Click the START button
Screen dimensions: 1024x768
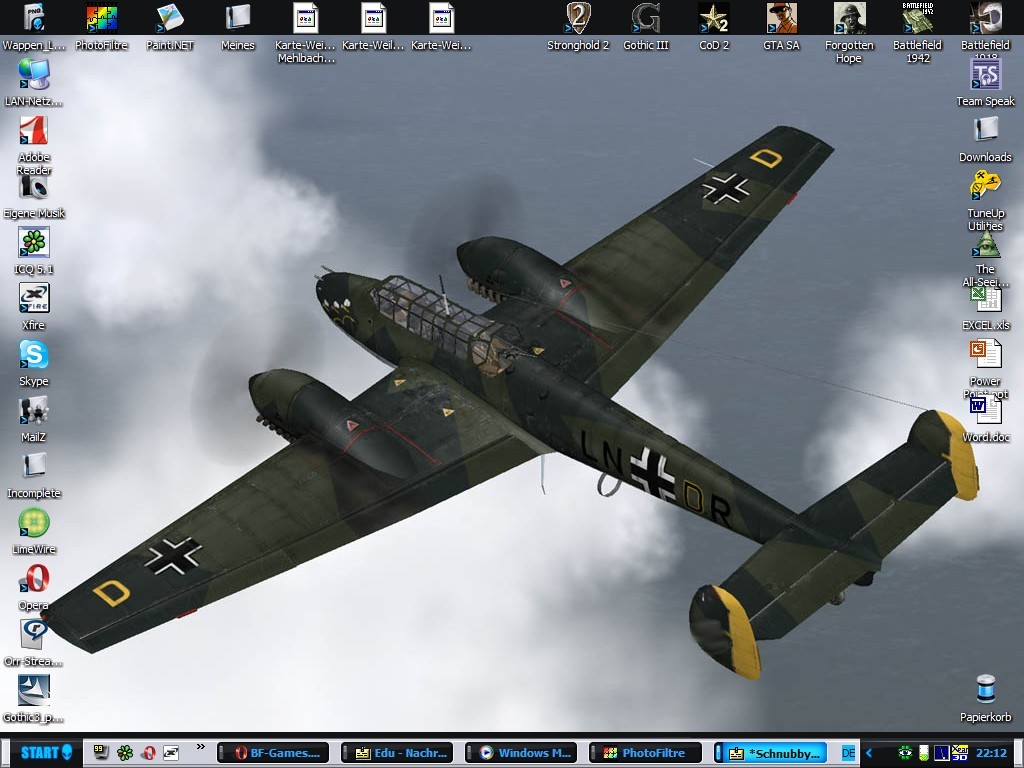point(44,752)
